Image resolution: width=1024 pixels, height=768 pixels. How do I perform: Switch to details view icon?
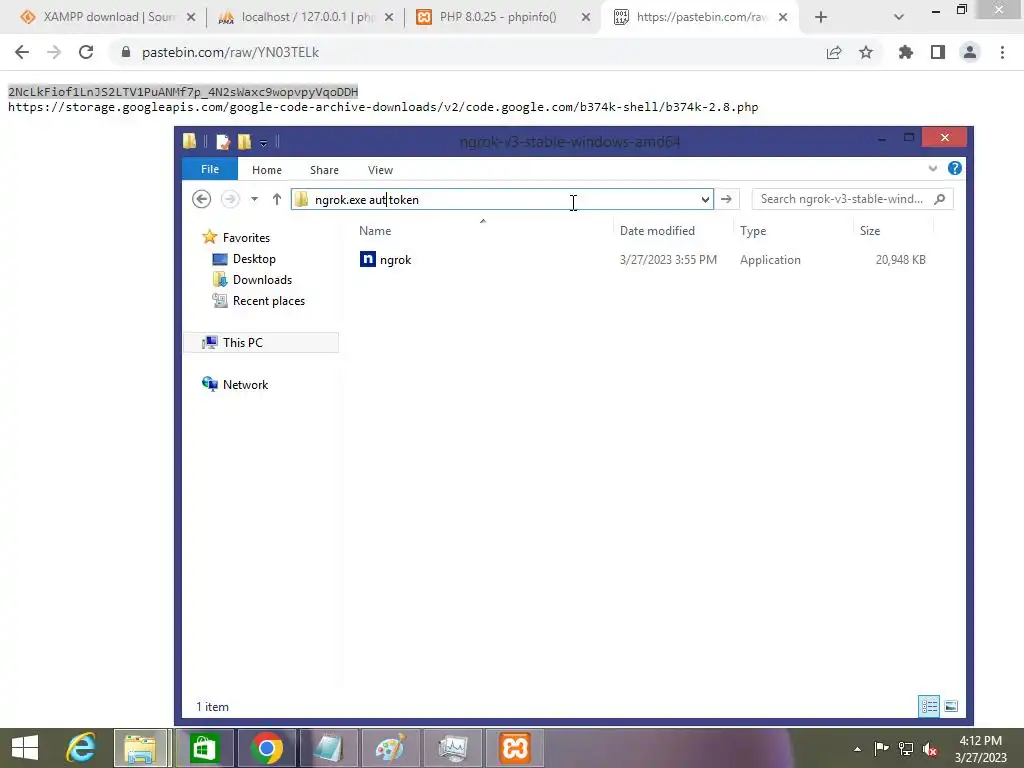tap(929, 706)
